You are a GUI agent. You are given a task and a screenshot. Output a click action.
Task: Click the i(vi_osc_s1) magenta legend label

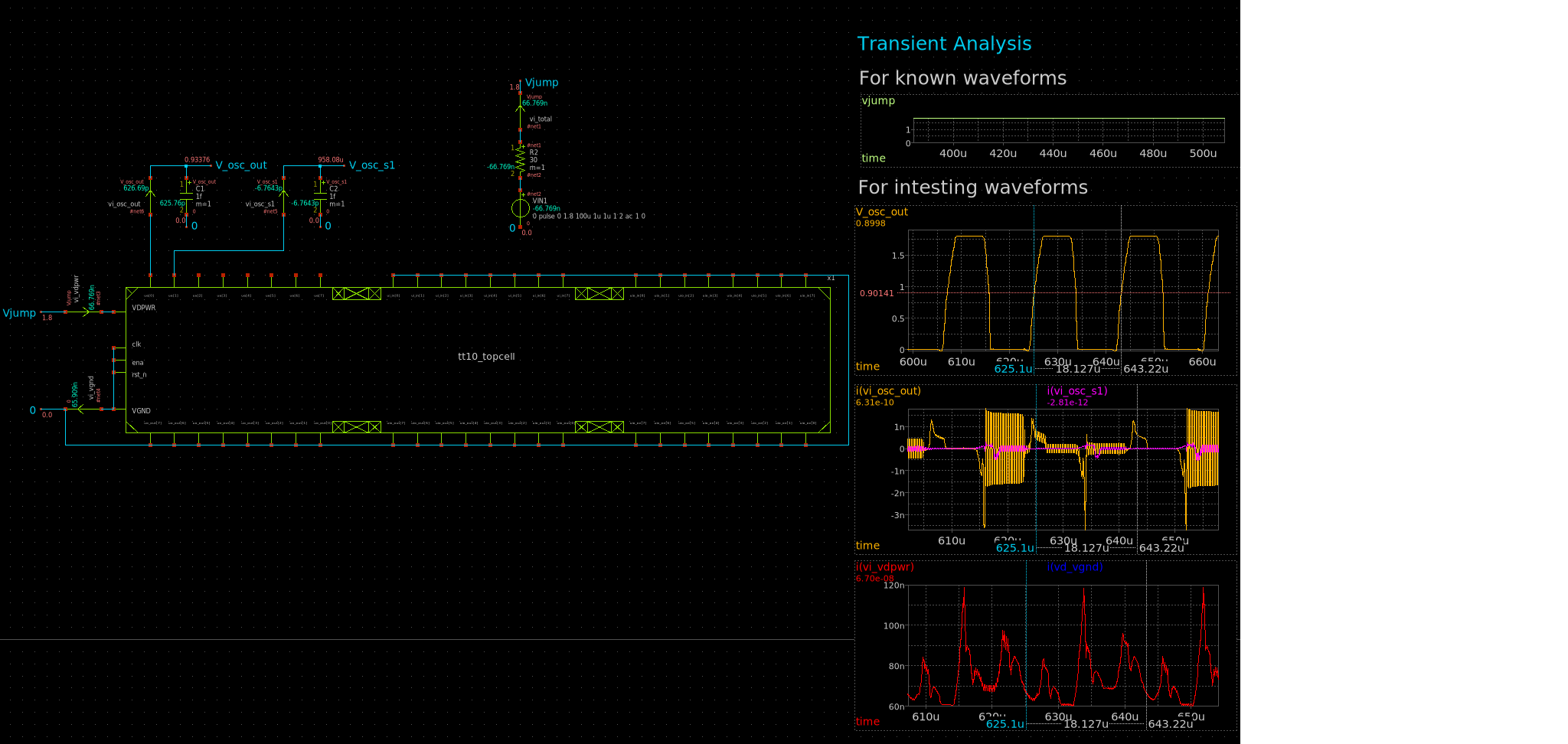point(1076,390)
